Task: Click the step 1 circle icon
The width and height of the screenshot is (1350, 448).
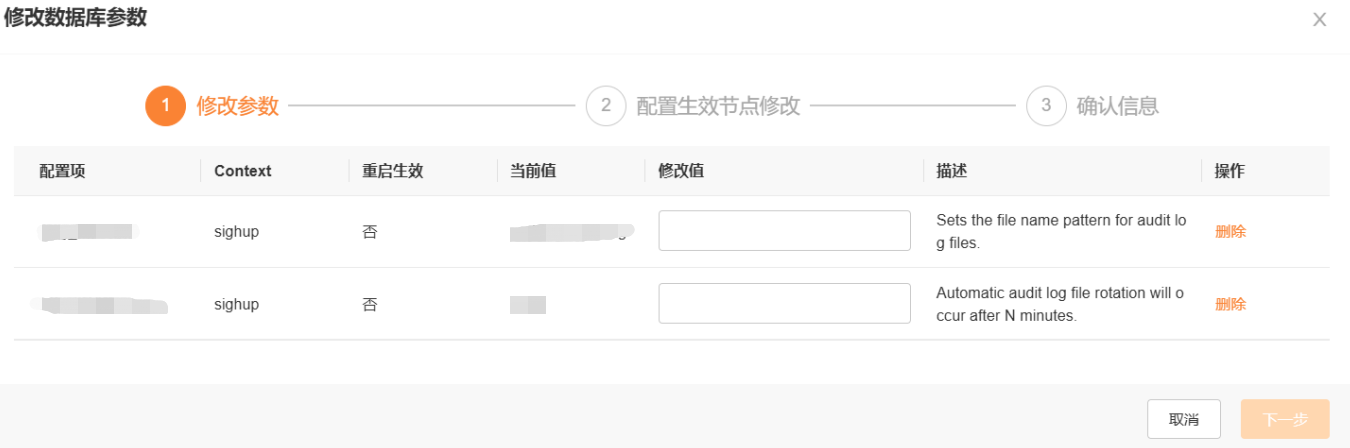Action: point(165,106)
